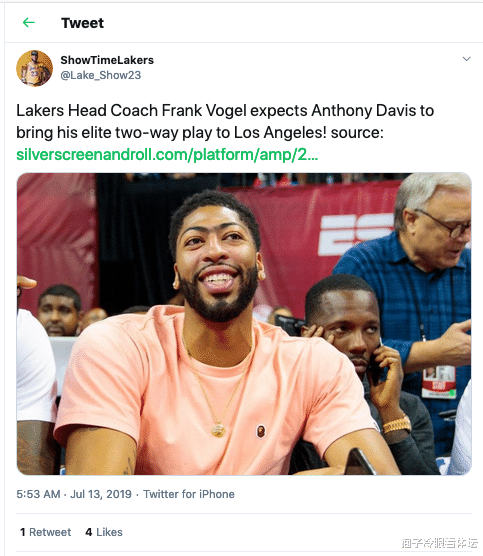
Task: Click the watermark text at bottom right
Action: [439, 543]
